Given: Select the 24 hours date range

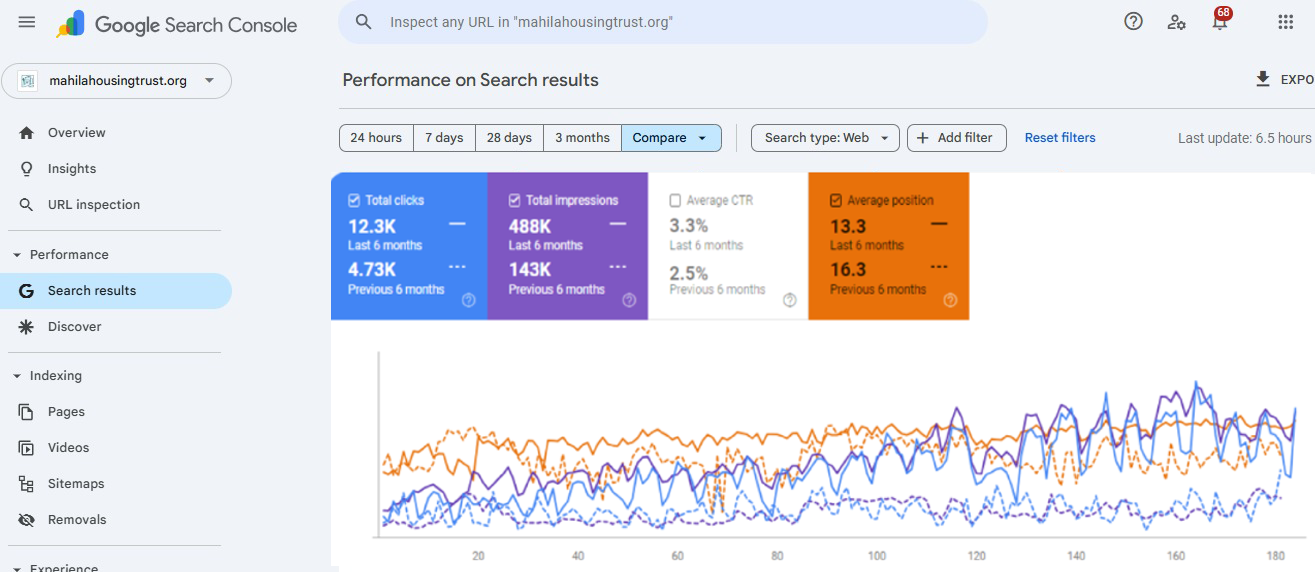Looking at the screenshot, I should 376,138.
